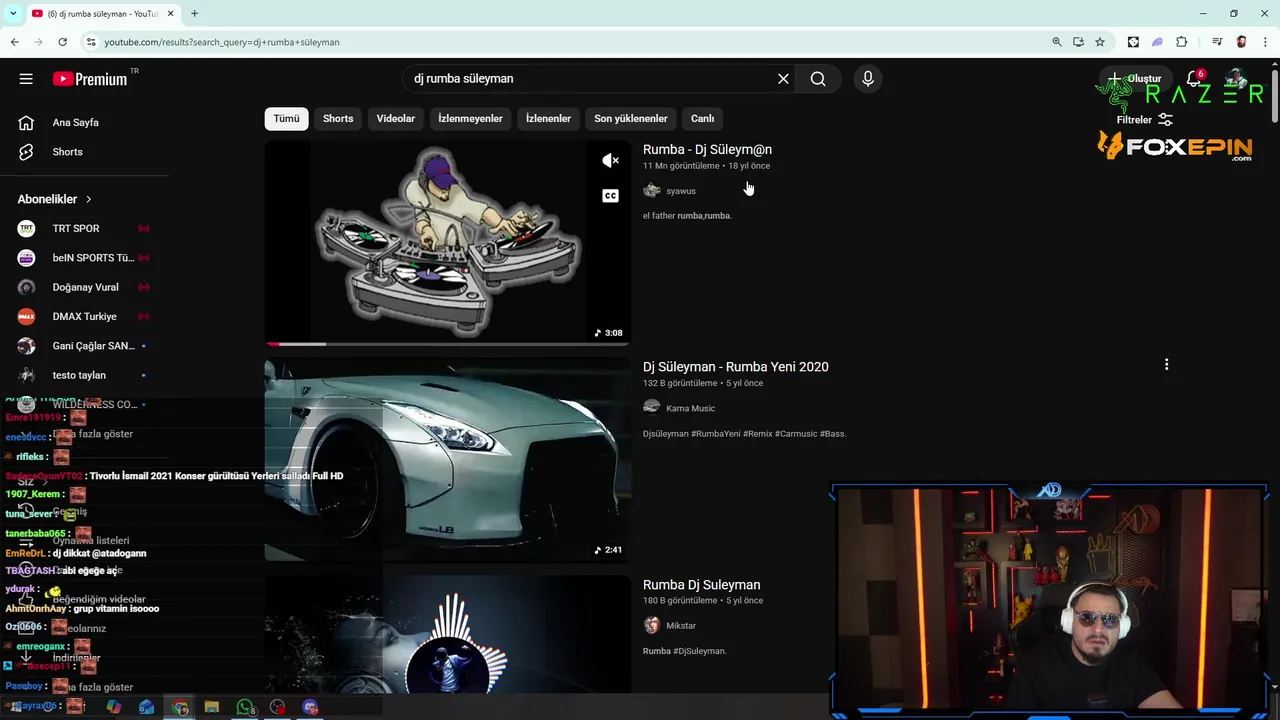Open Dj Süleyman - Rumba Yeni 2020 title
Screen dimensions: 1280x720
[x=736, y=367]
